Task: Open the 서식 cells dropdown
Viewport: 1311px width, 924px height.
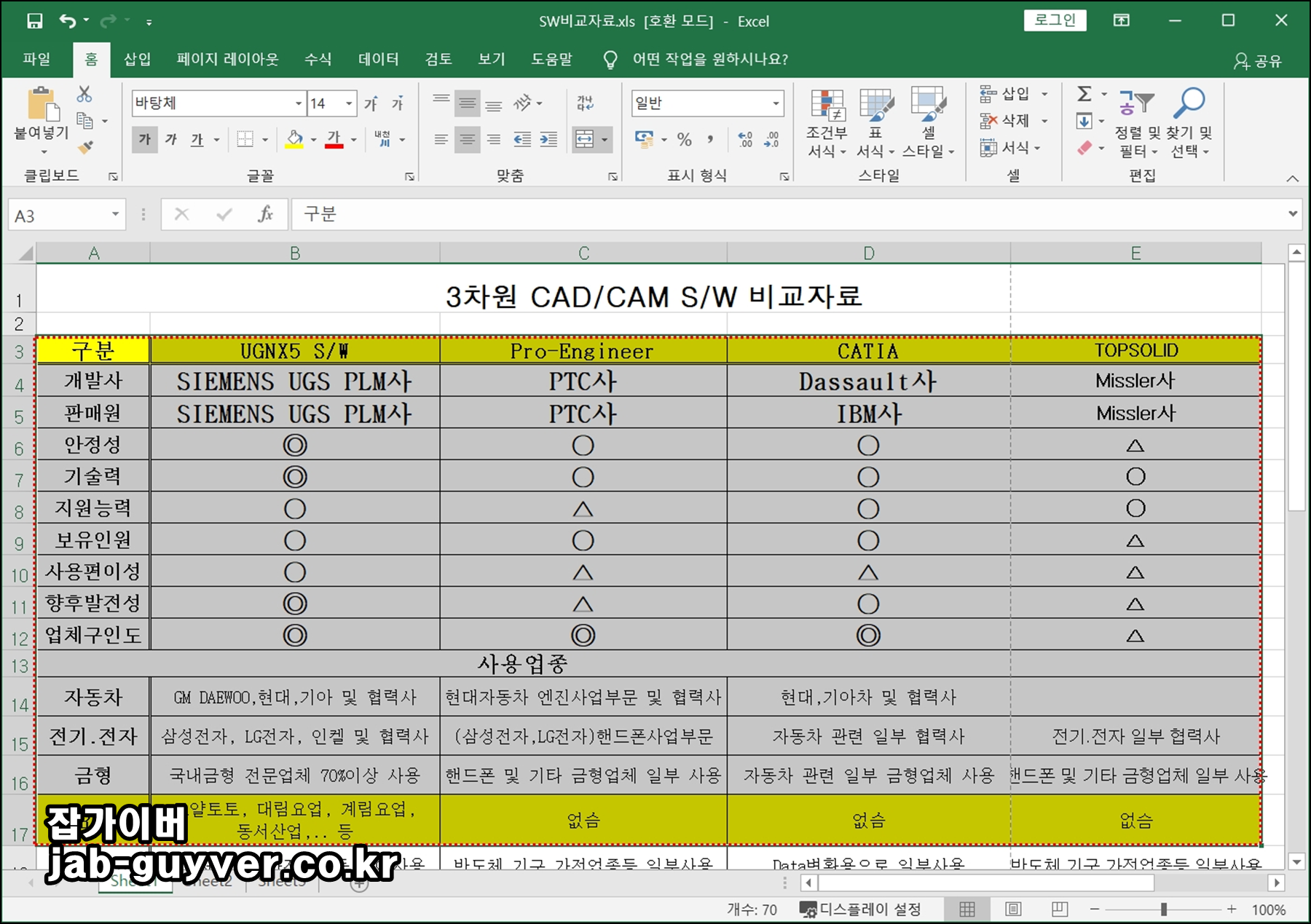Action: (x=1037, y=148)
